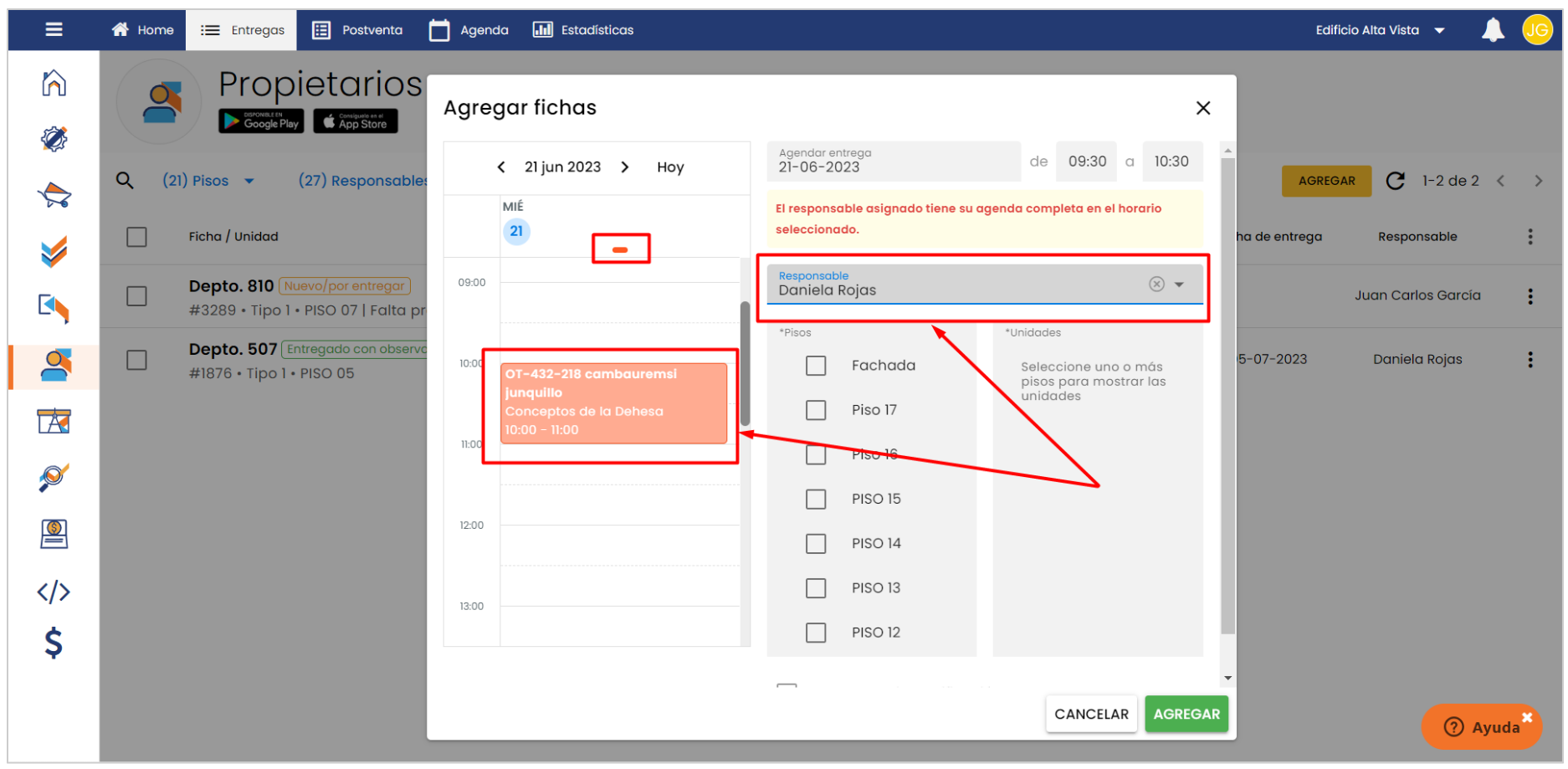Click the refresh list icon
1568x769 pixels.
[x=1395, y=181]
